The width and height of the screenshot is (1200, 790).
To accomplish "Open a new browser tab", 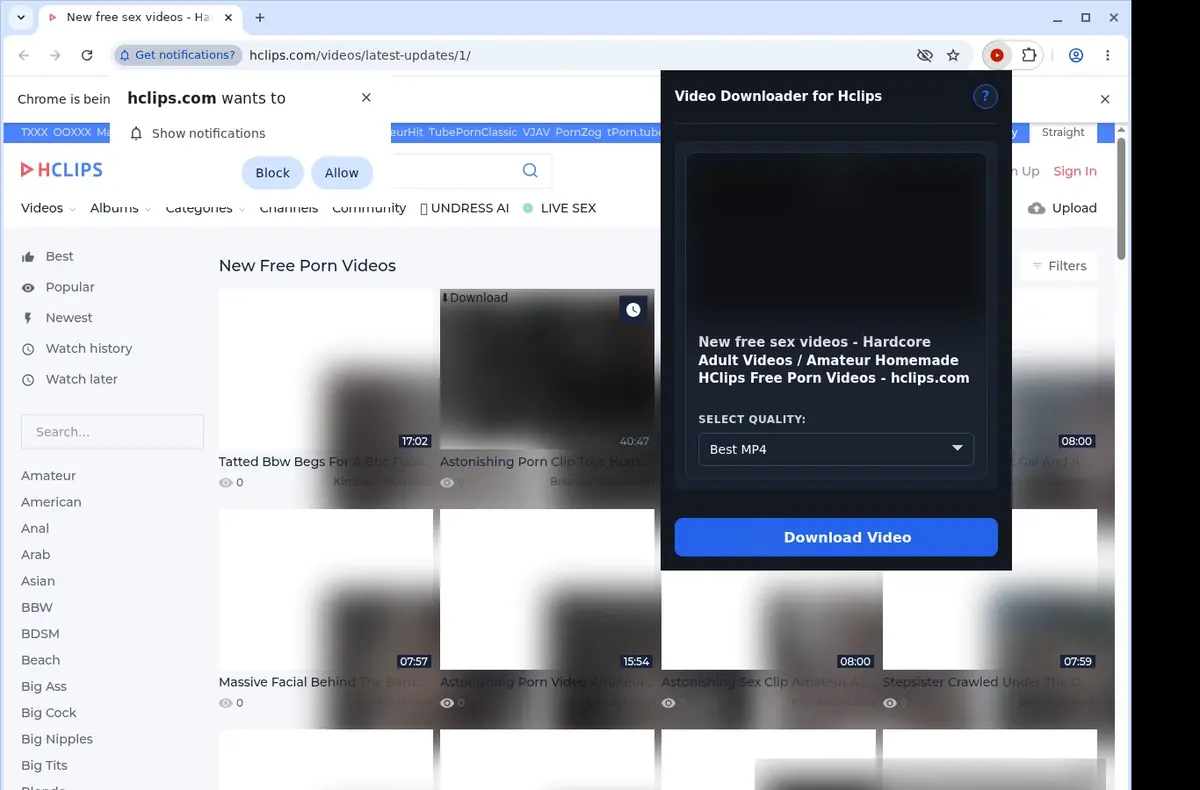I will tap(260, 17).
